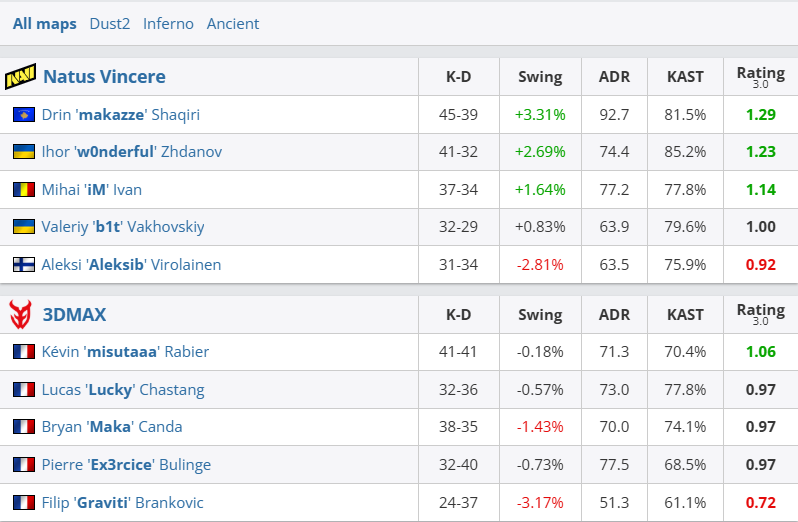798x522 pixels.
Task: Click the France flag beside misutaaa
Action: coord(24,352)
